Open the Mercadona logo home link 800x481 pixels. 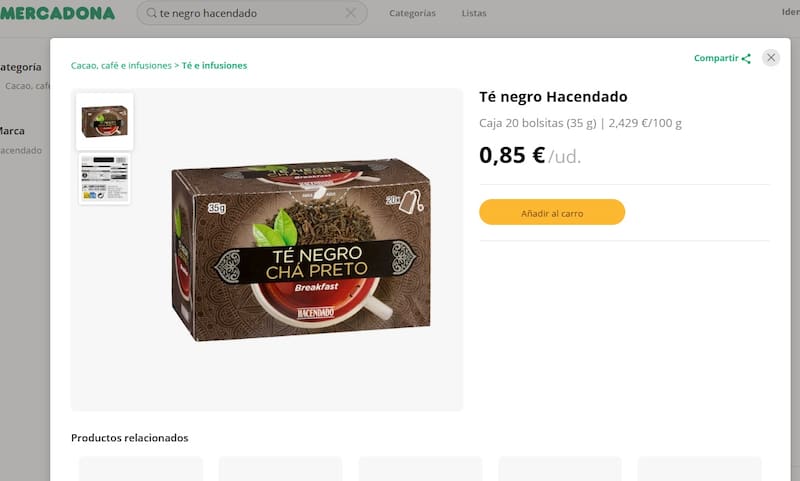click(x=58, y=13)
